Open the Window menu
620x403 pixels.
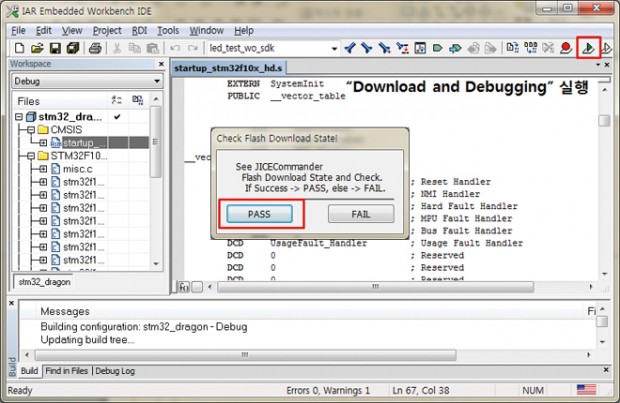(x=206, y=30)
